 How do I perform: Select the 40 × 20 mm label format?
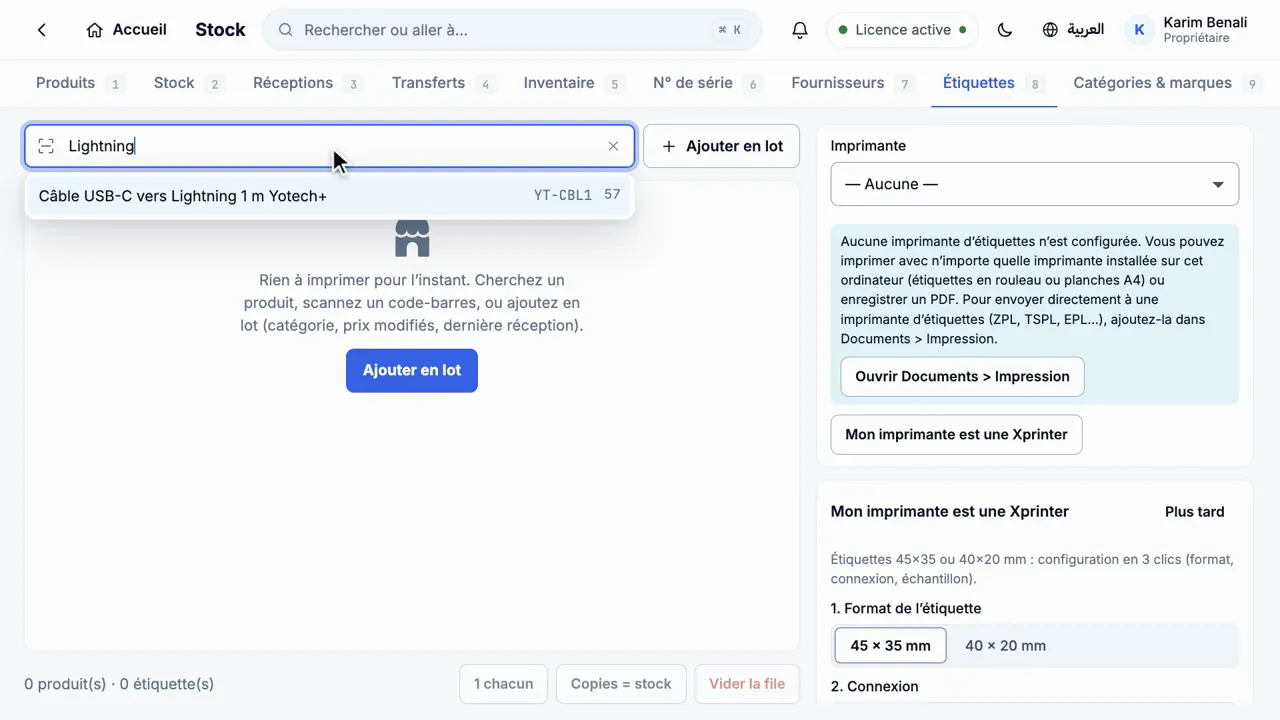click(x=1005, y=645)
